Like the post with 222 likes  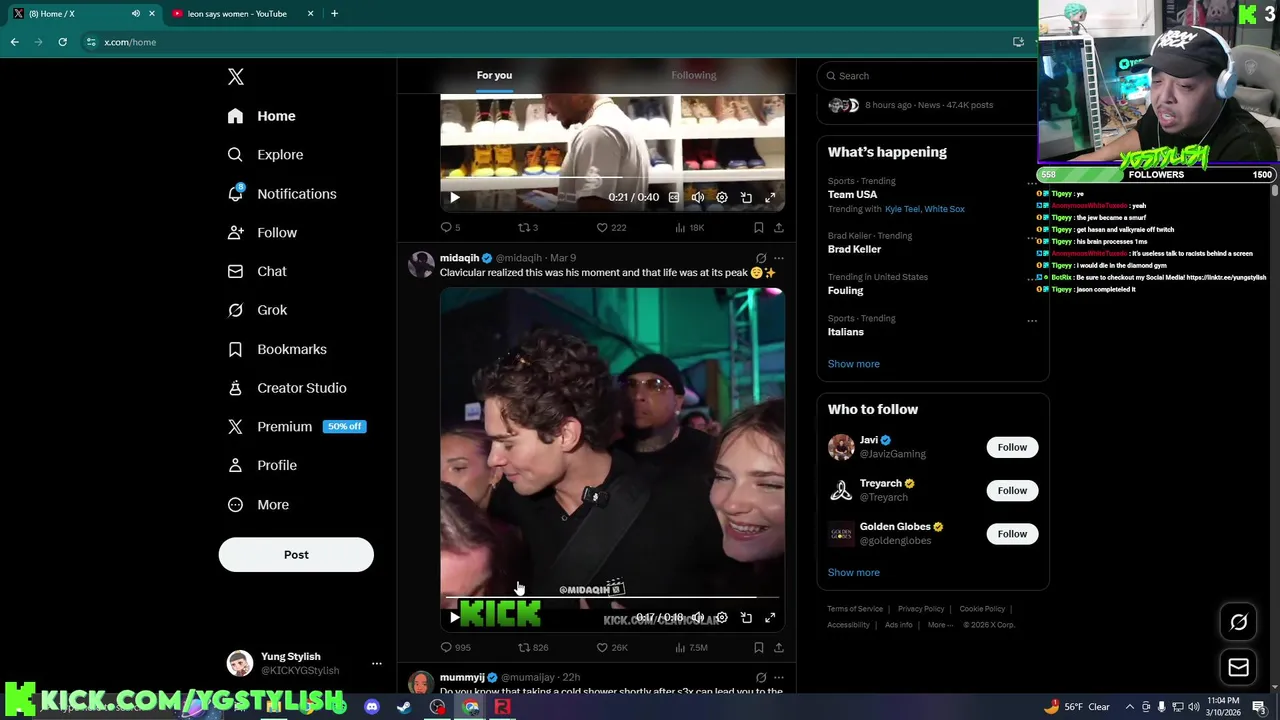coord(612,228)
